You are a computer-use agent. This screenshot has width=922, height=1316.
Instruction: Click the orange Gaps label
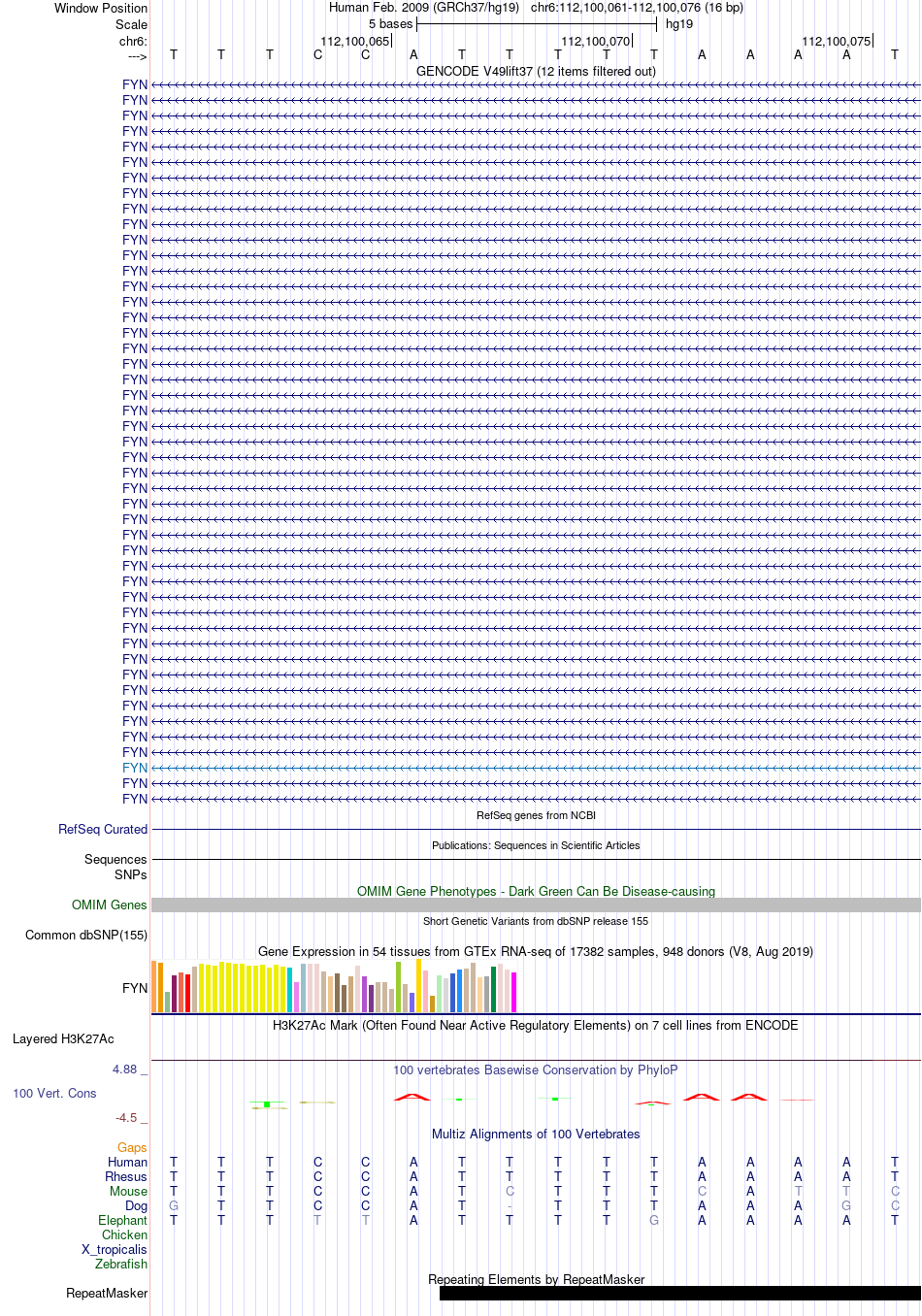[x=132, y=1147]
